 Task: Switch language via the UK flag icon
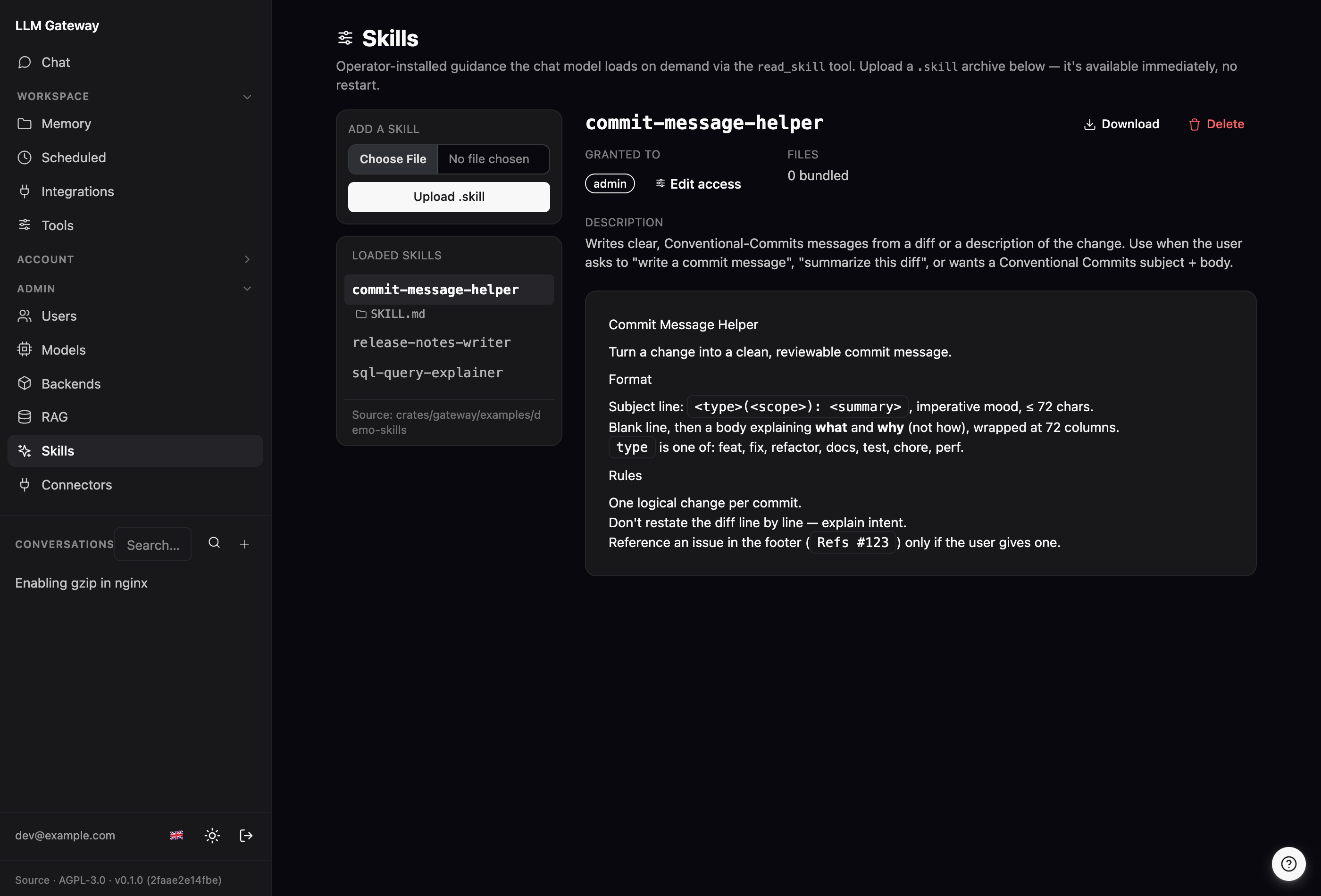177,836
